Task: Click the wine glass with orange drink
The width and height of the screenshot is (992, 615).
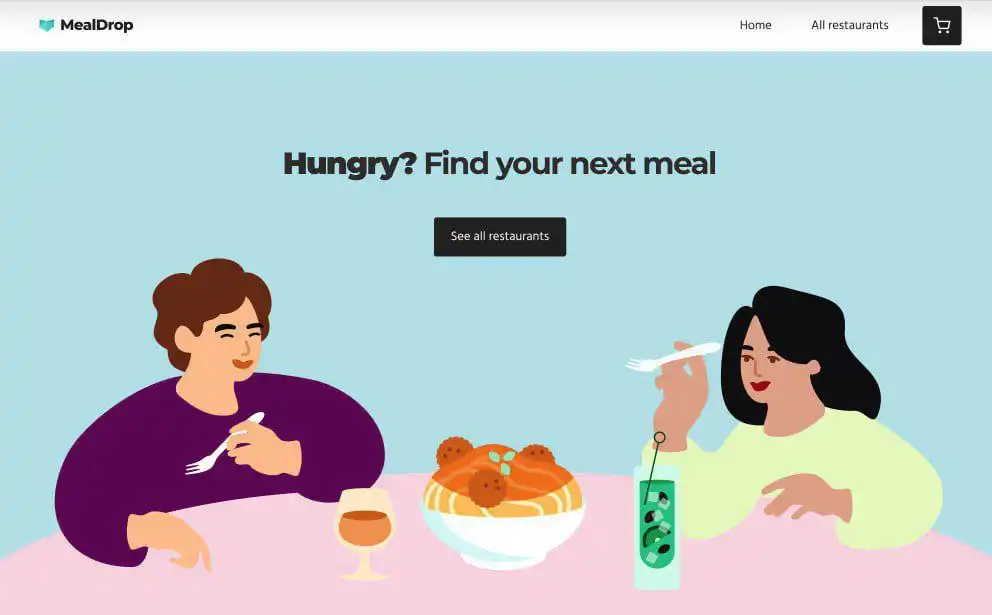Action: coord(364,533)
